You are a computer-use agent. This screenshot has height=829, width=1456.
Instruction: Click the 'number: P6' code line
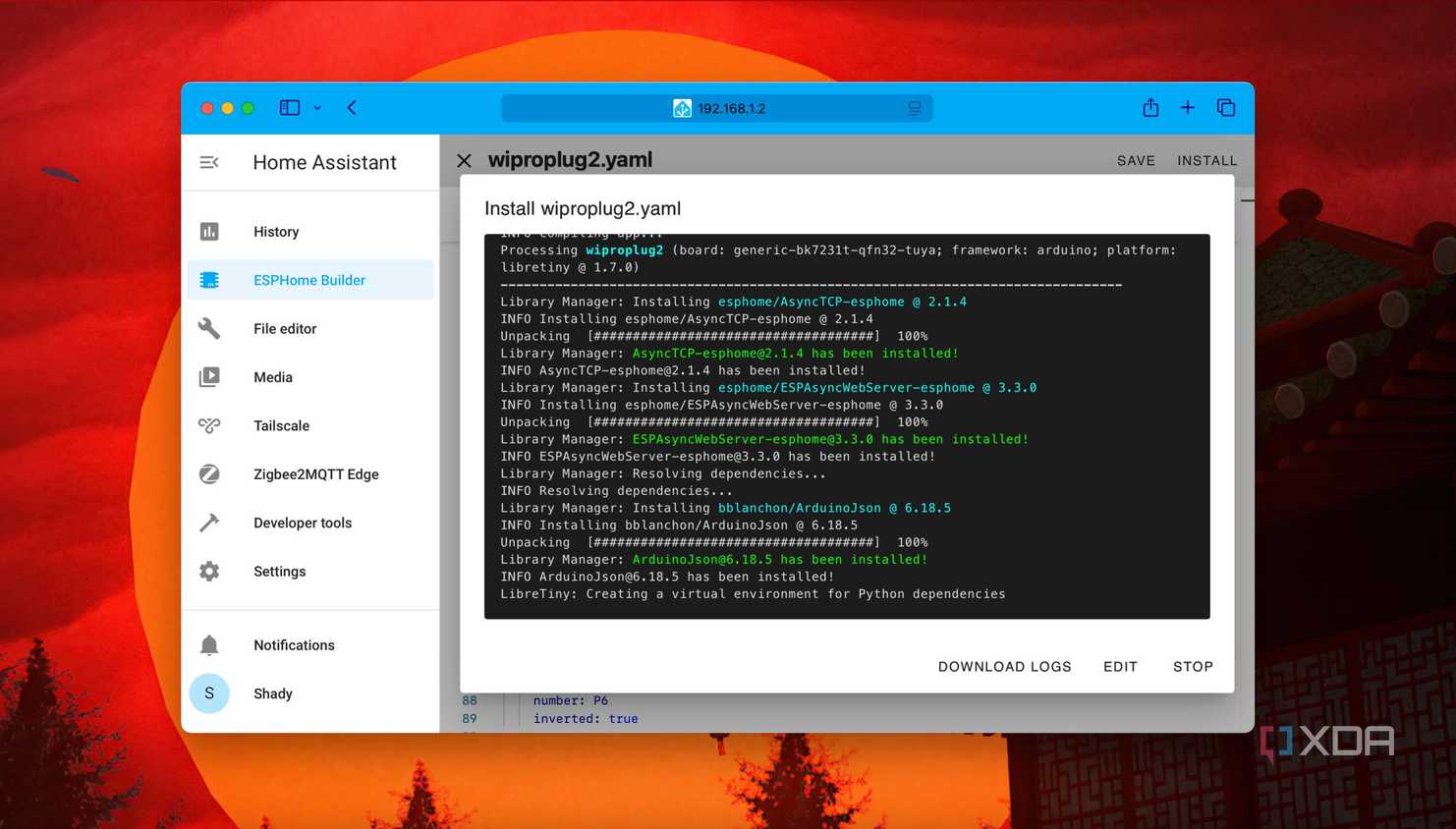(x=571, y=700)
